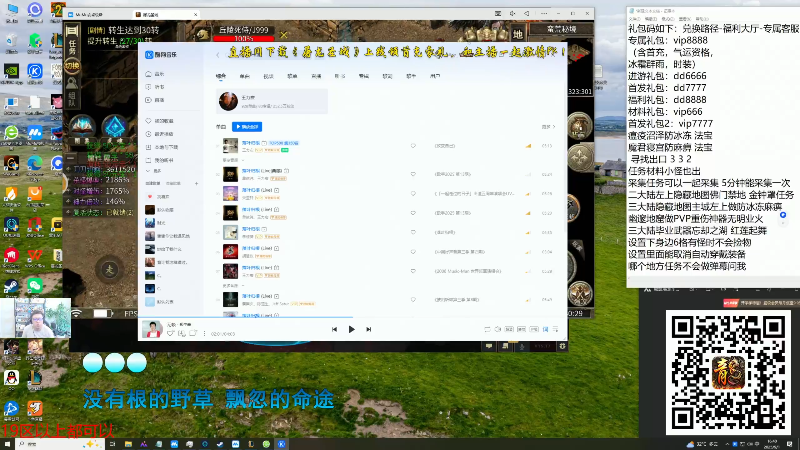The height and width of the screenshot is (450, 800).
Task: Open the three-dot more menu in player bar
Action: tap(205, 333)
